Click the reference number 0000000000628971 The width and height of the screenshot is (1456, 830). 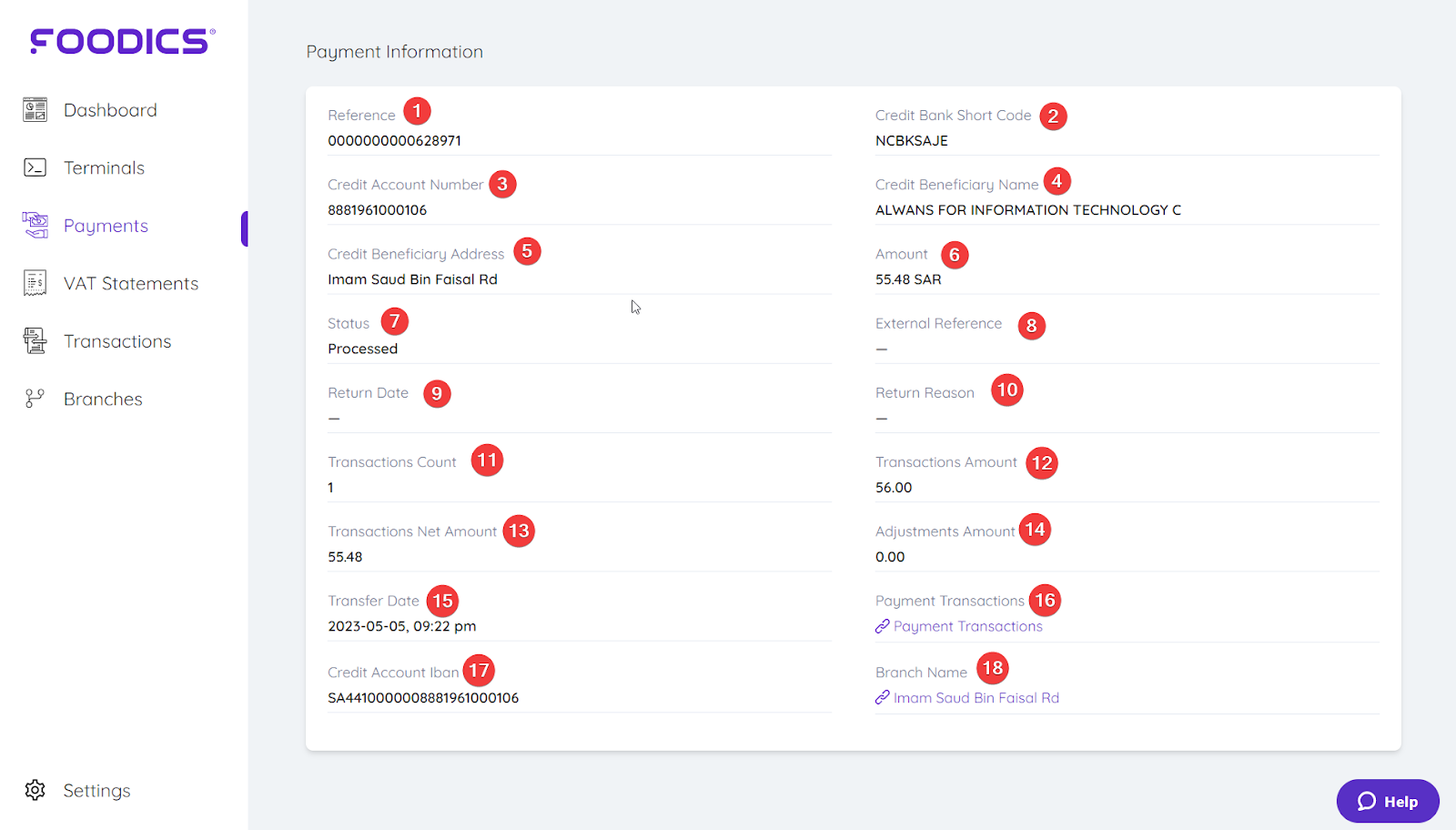click(395, 141)
